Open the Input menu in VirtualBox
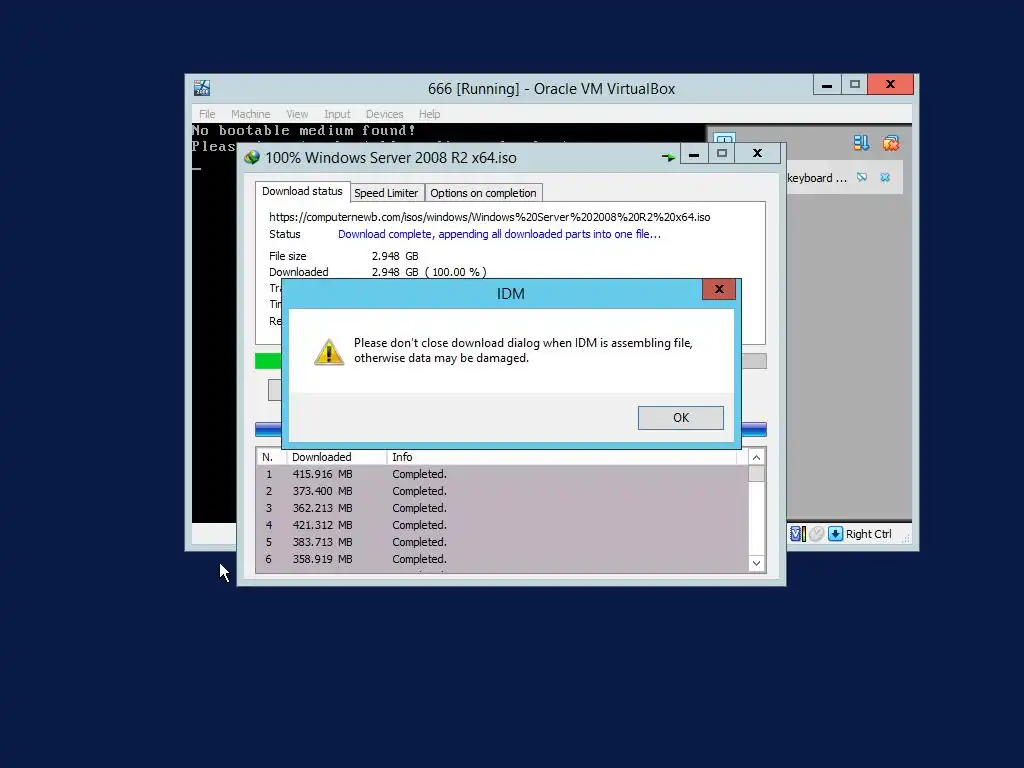This screenshot has width=1024, height=768. click(337, 114)
